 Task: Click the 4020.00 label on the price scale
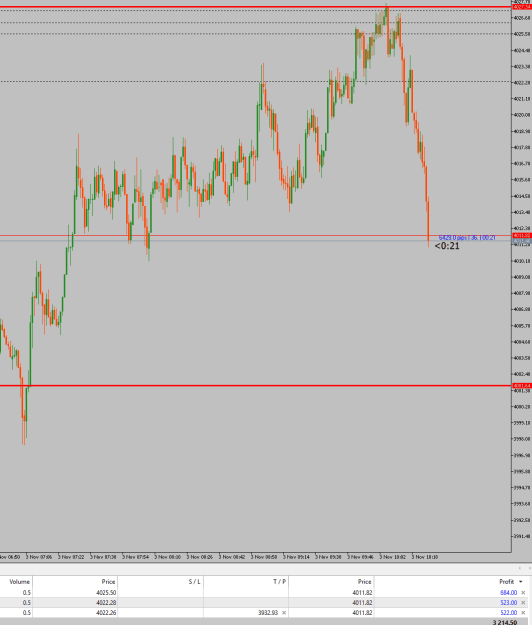click(522, 115)
